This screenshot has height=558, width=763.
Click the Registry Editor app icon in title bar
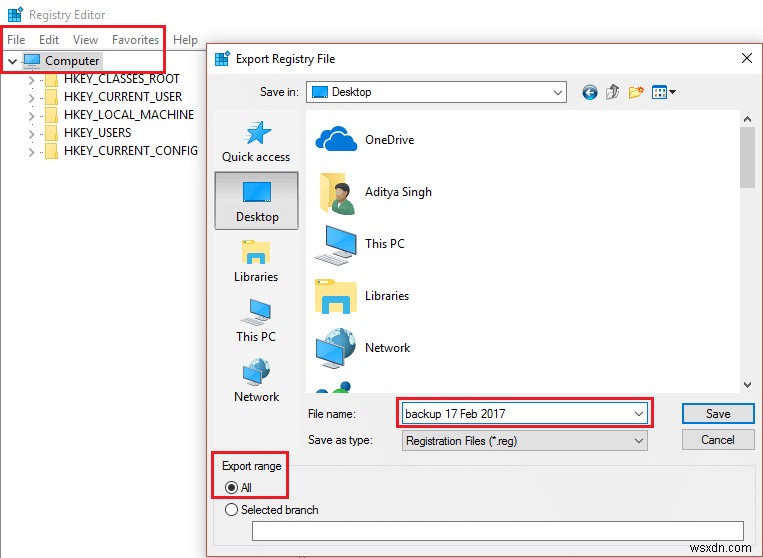coord(16,15)
